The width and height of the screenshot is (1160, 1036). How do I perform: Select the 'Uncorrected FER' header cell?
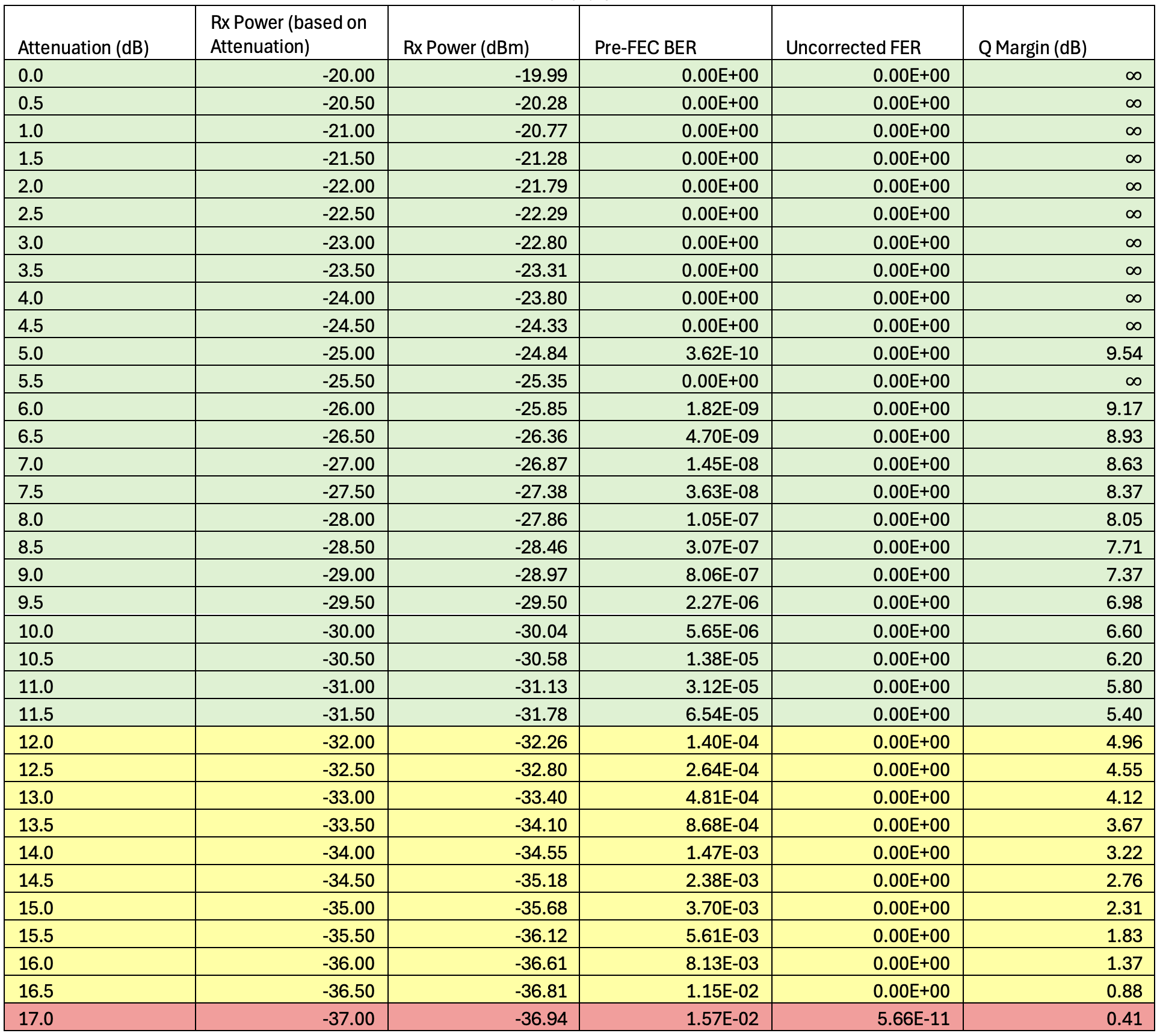pyautogui.click(x=868, y=33)
